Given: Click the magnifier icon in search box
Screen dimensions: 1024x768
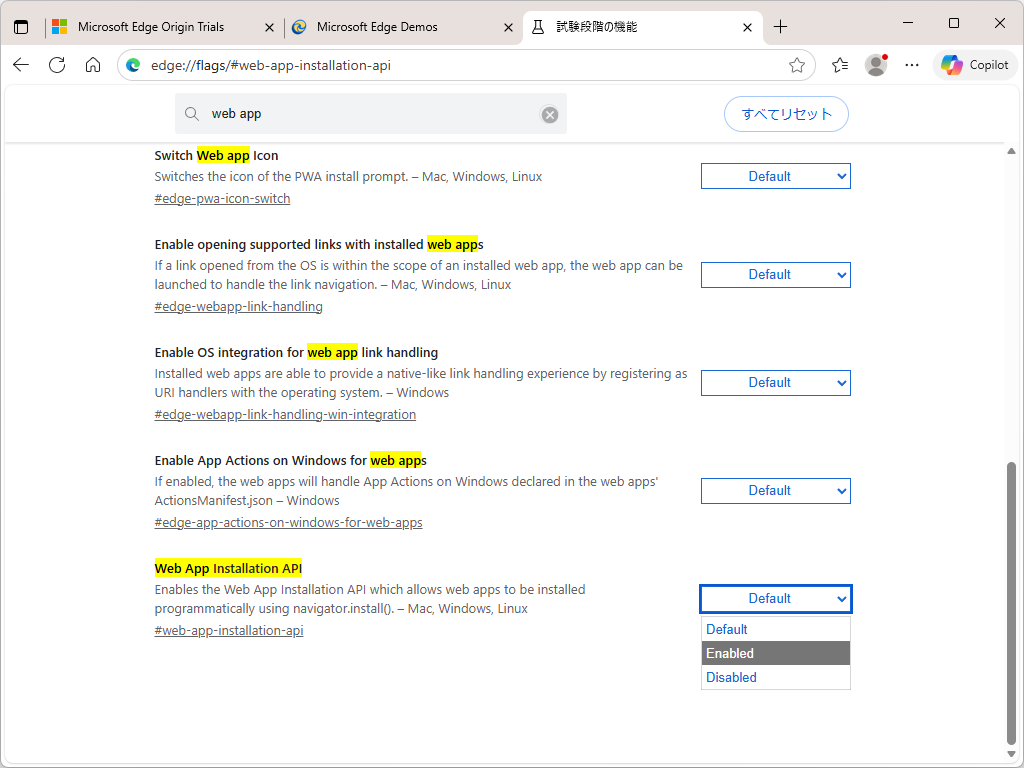Looking at the screenshot, I should tap(192, 114).
